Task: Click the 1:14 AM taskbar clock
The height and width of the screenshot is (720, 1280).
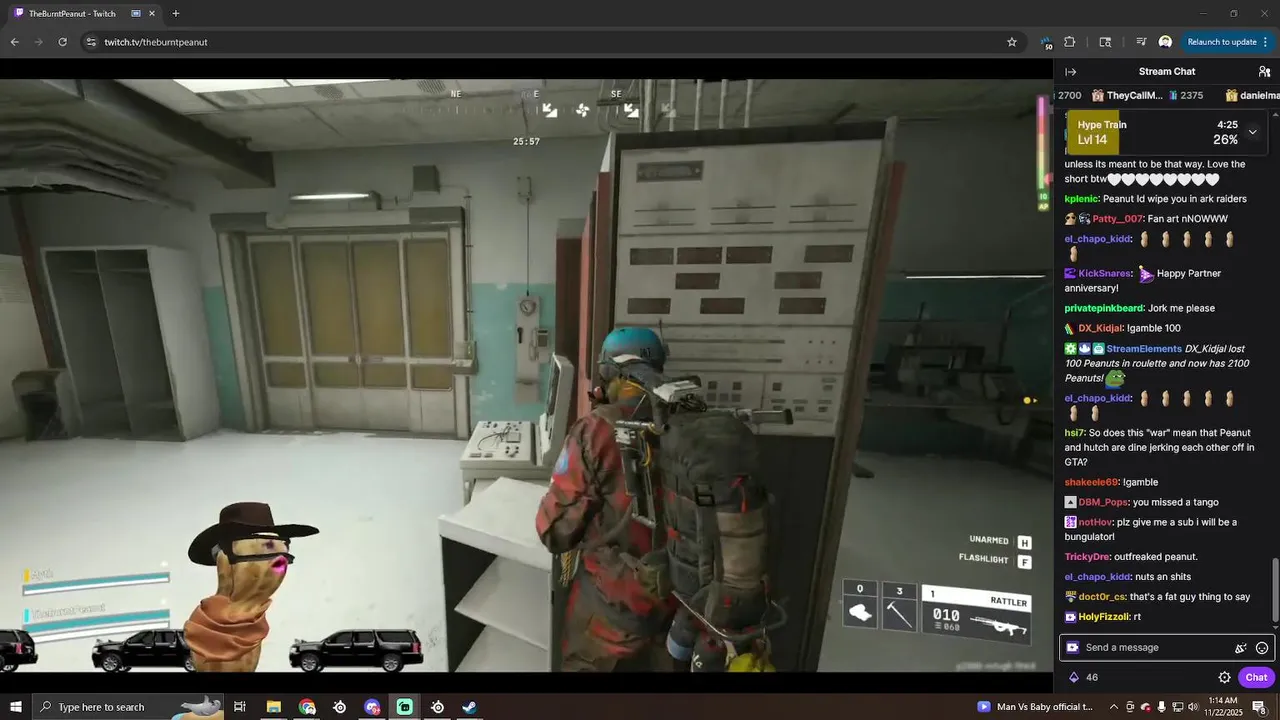Action: click(1223, 707)
